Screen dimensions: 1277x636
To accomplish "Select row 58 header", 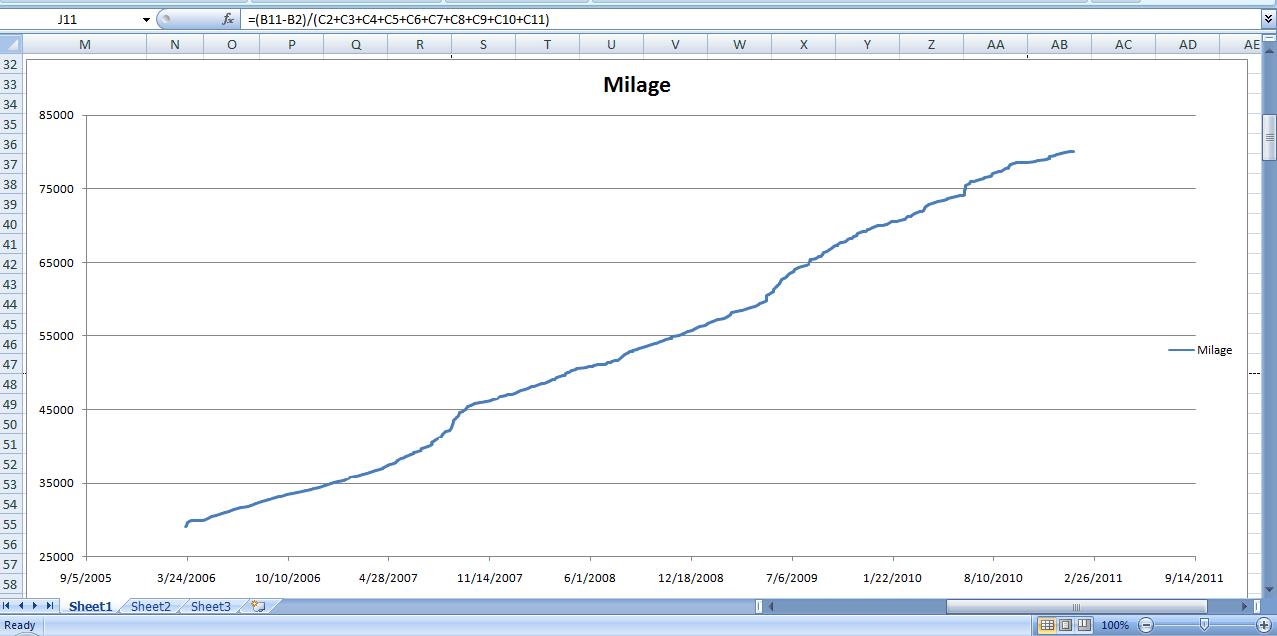I will tap(11, 584).
